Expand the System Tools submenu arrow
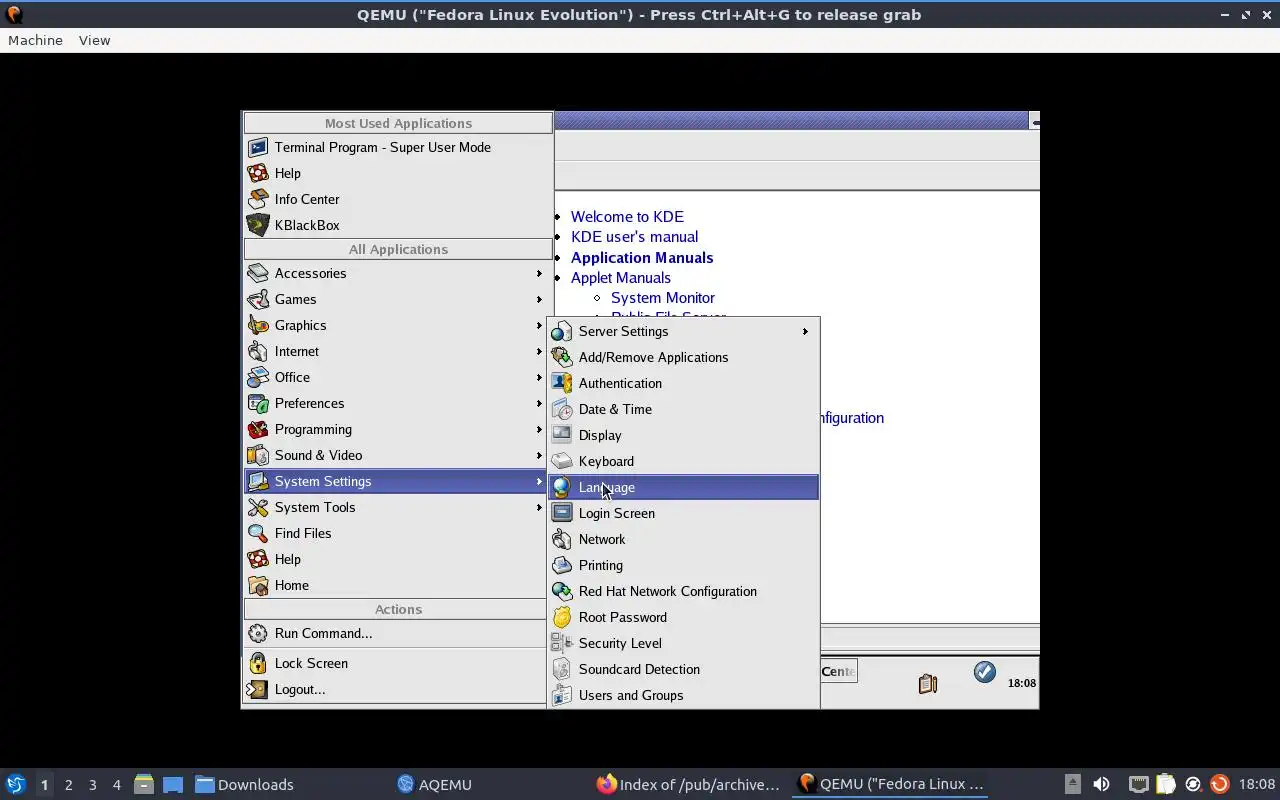The image size is (1280, 800). click(539, 507)
